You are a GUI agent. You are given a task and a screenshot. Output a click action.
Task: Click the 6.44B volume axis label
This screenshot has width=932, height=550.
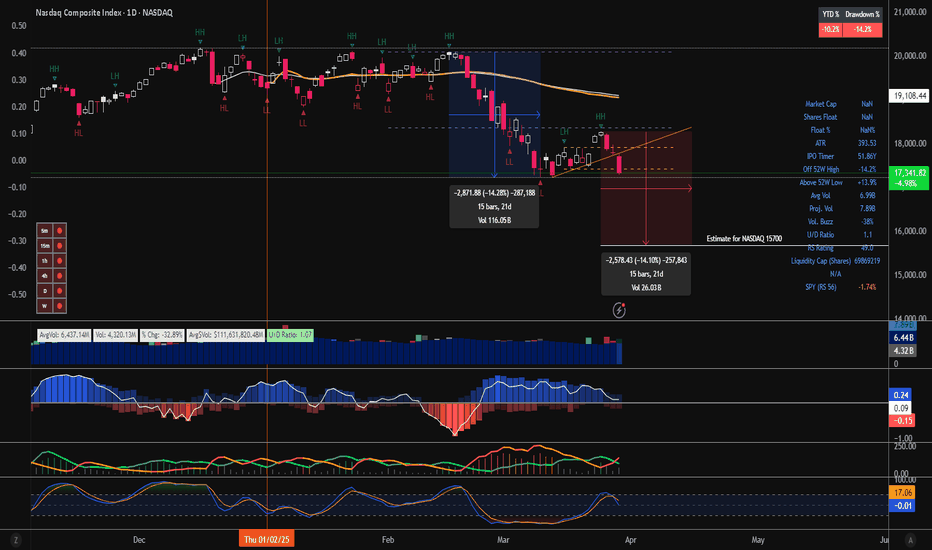click(x=902, y=338)
